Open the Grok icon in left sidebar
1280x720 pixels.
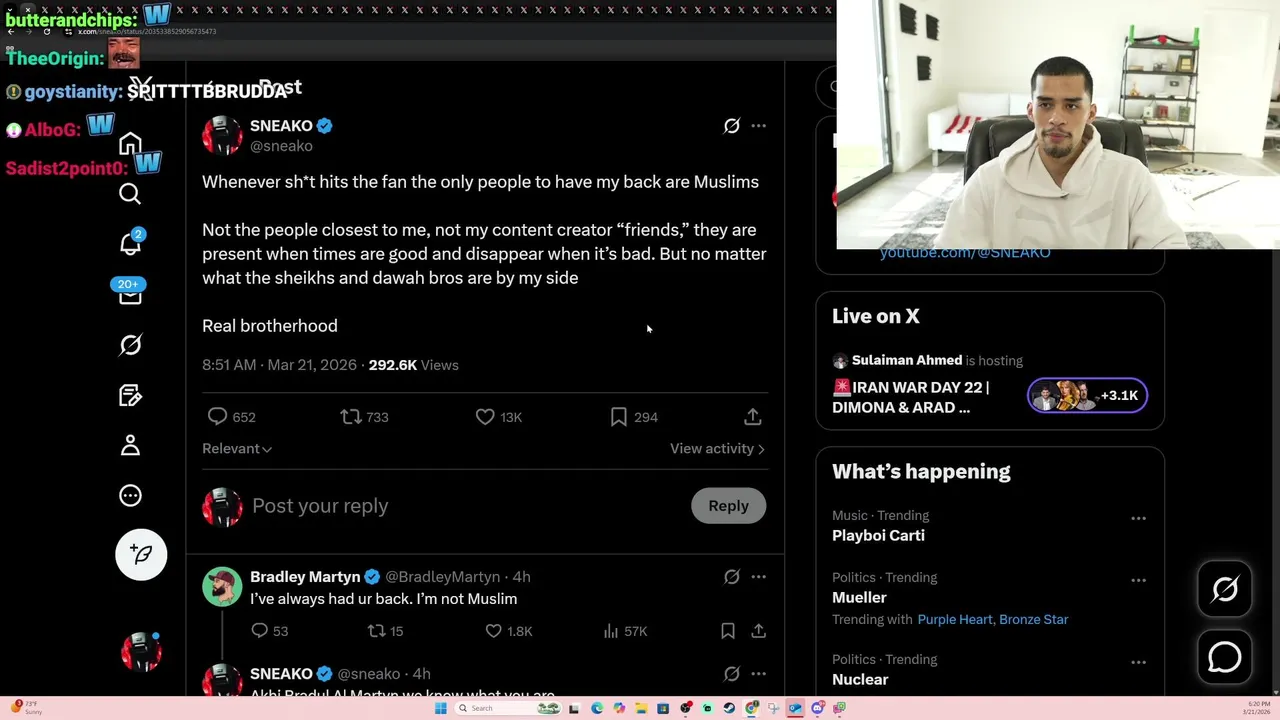click(130, 345)
